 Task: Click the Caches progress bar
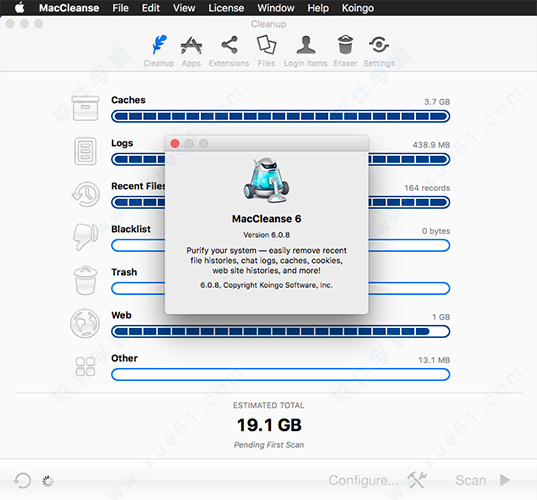pyautogui.click(x=280, y=116)
